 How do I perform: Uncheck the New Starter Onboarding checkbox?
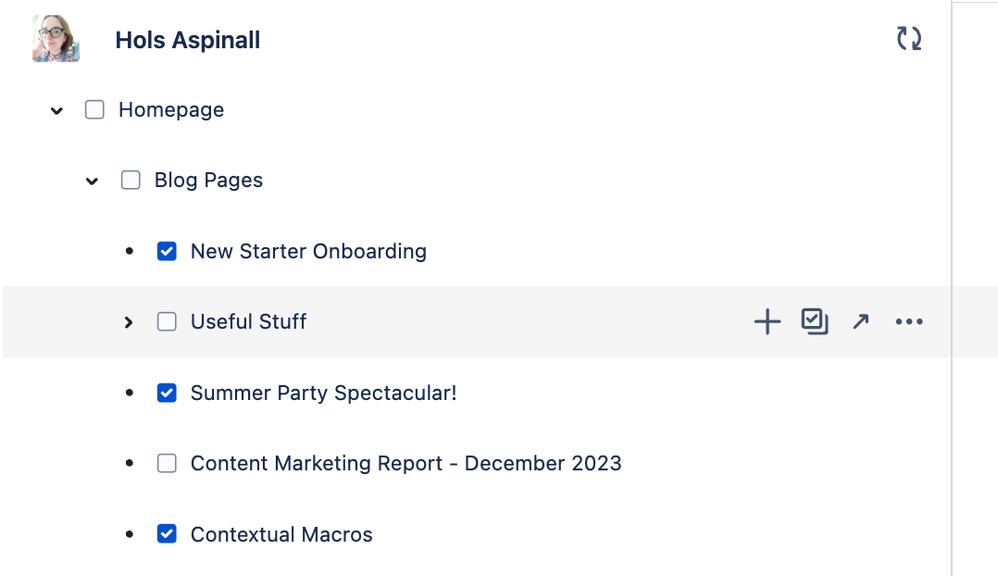(x=167, y=251)
